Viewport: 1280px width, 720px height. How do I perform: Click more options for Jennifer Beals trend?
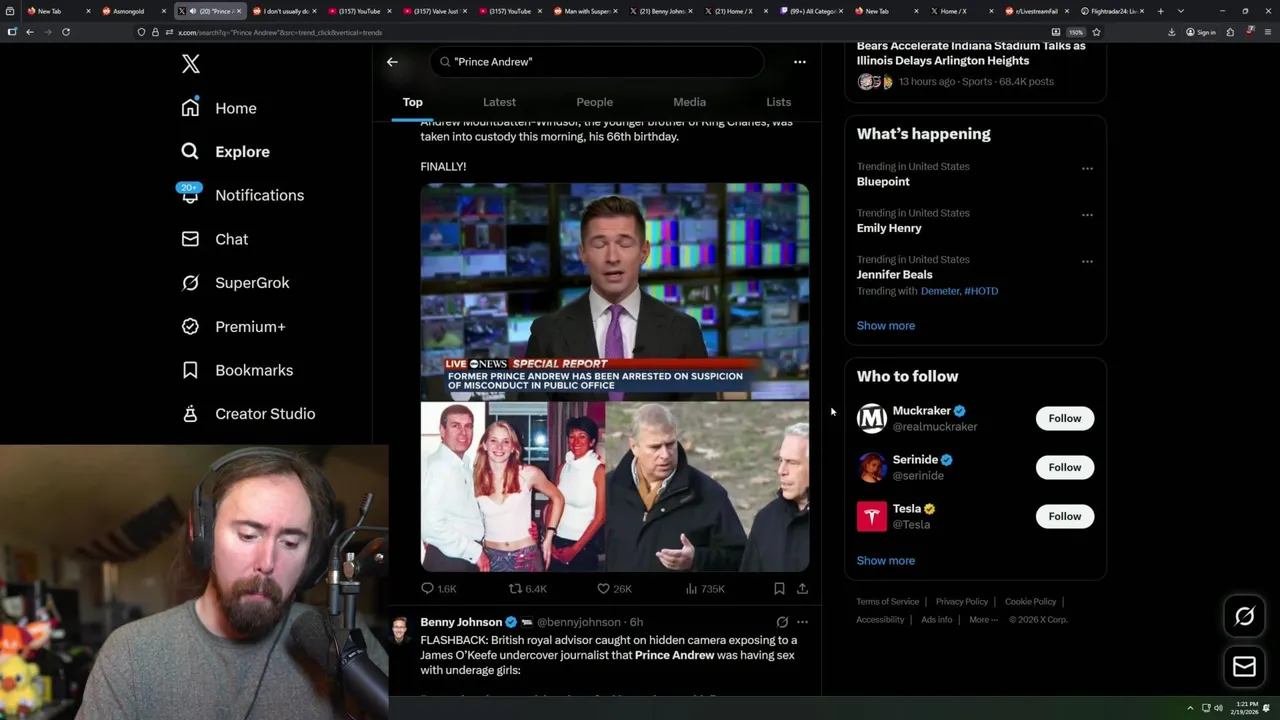[1087, 262]
